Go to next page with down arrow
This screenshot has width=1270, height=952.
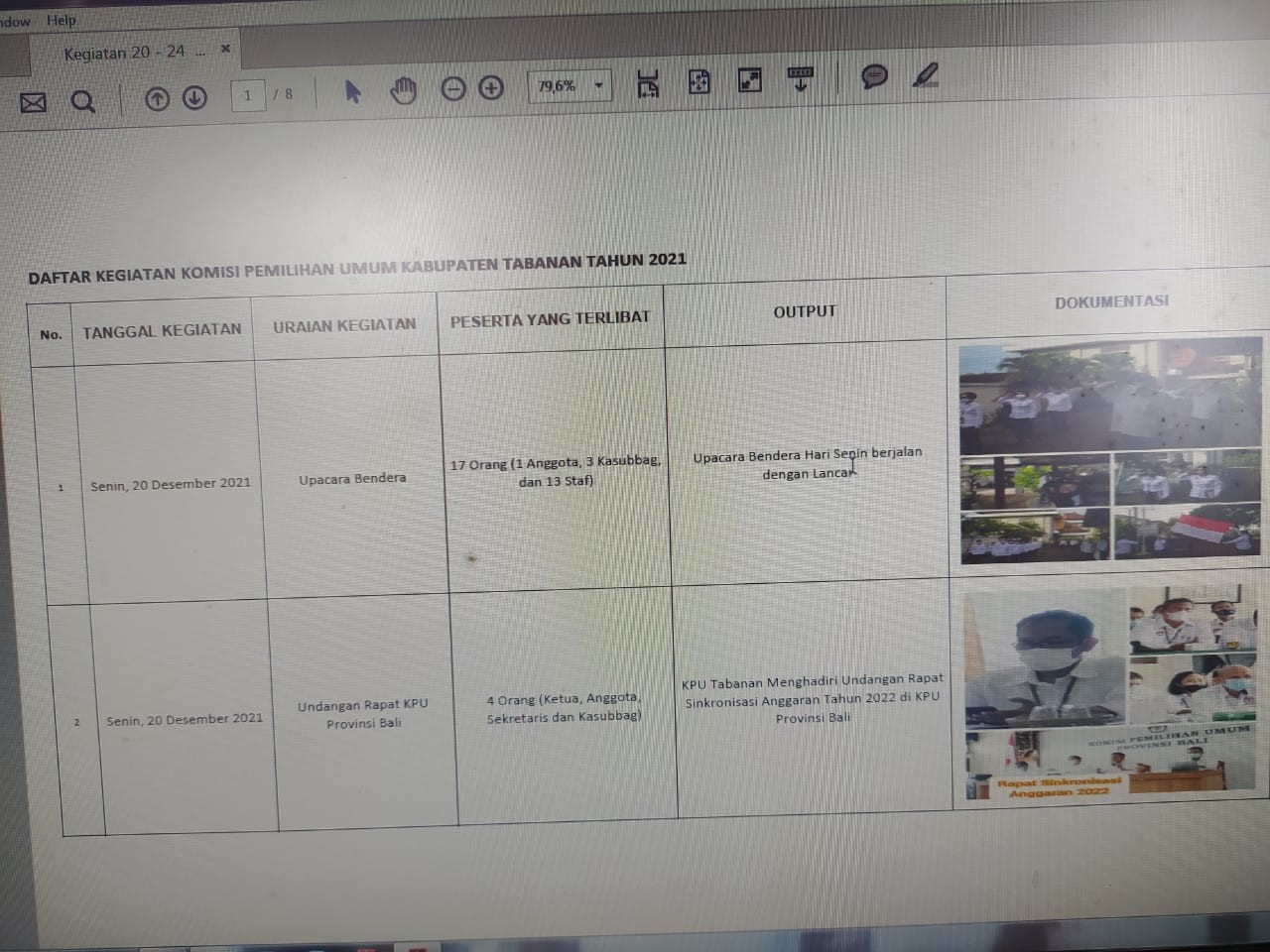tap(194, 97)
